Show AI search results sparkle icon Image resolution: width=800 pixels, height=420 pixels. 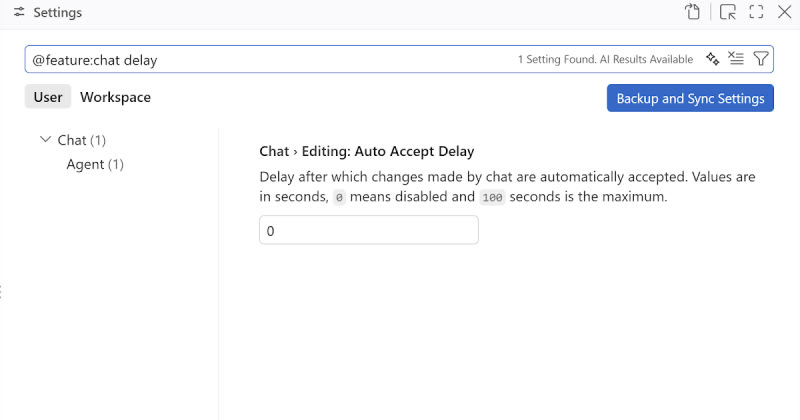point(713,59)
